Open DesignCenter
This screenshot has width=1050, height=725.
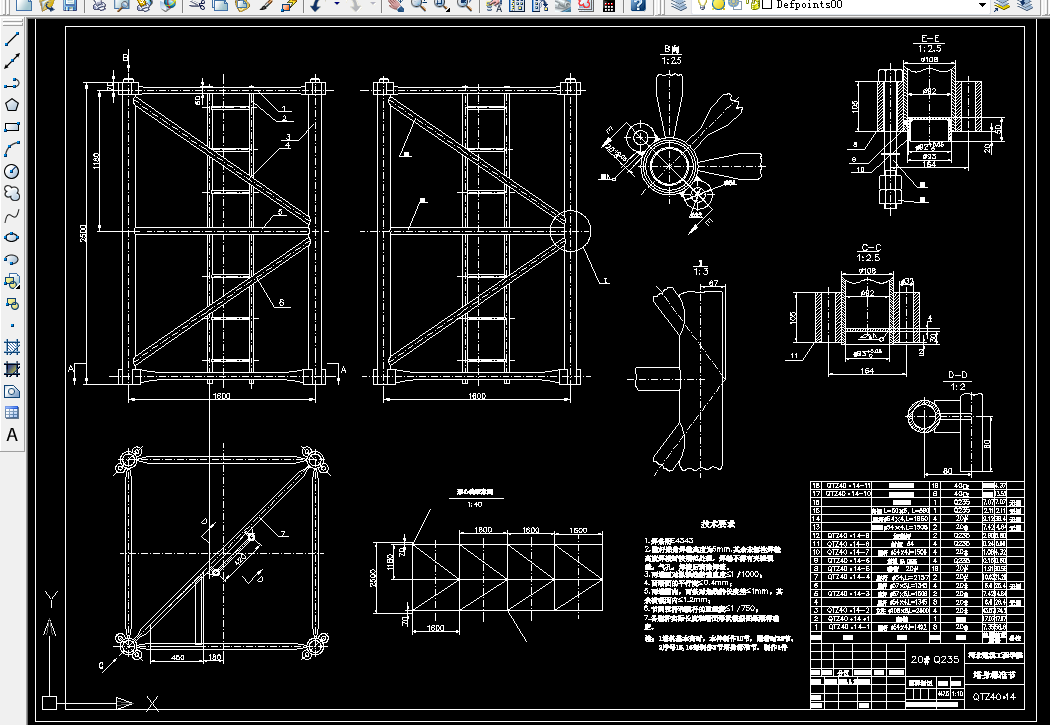517,5
